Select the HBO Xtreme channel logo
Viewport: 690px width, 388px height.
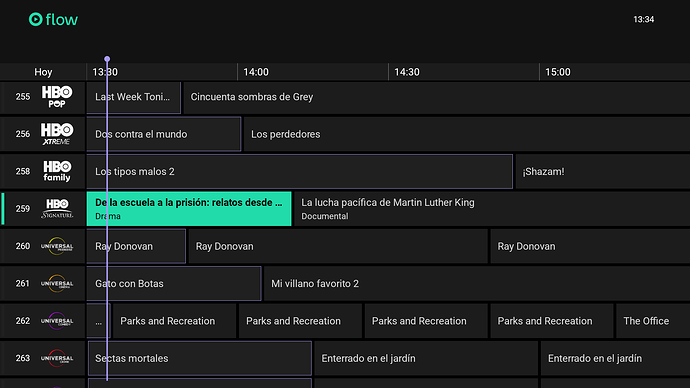point(57,134)
